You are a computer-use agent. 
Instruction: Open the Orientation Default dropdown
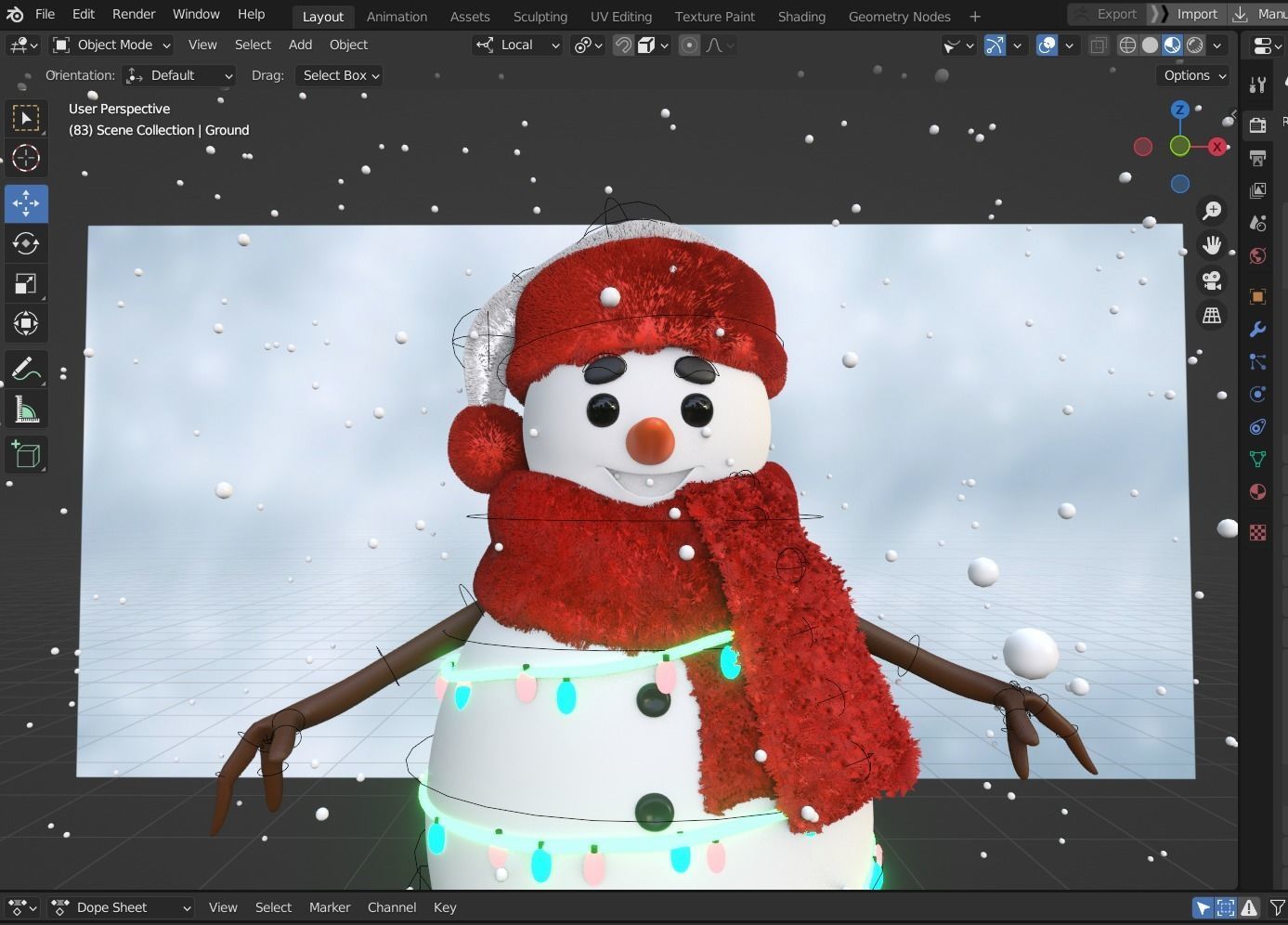(178, 75)
